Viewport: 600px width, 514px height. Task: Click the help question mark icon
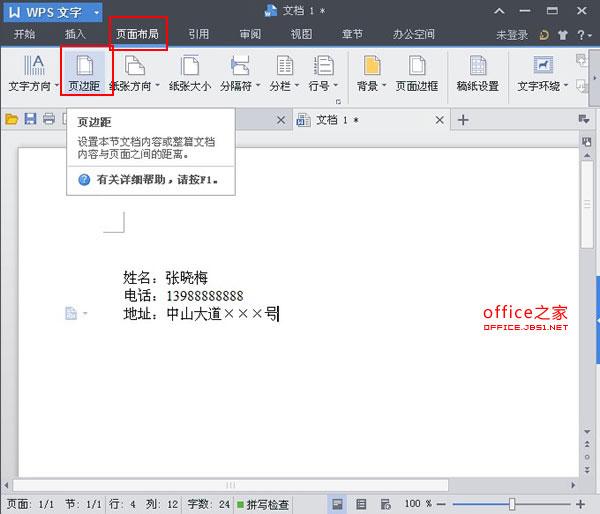coord(581,35)
